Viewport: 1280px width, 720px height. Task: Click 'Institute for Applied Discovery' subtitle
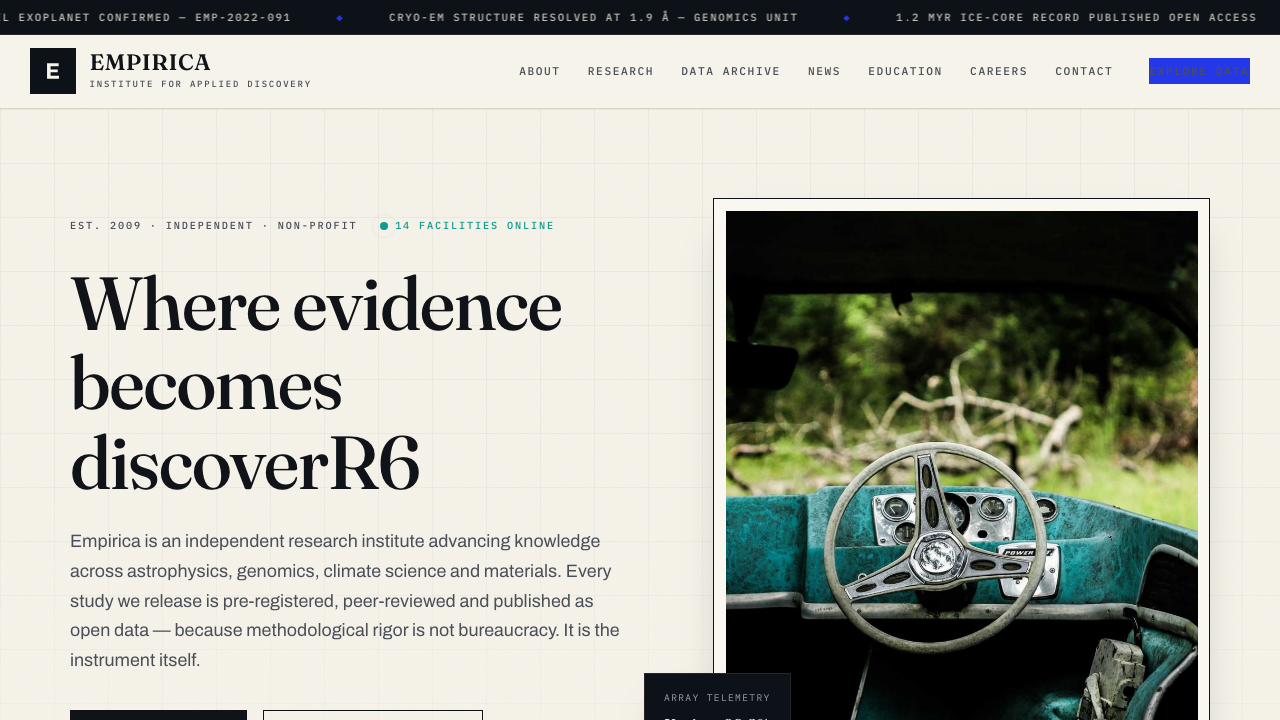pos(200,84)
